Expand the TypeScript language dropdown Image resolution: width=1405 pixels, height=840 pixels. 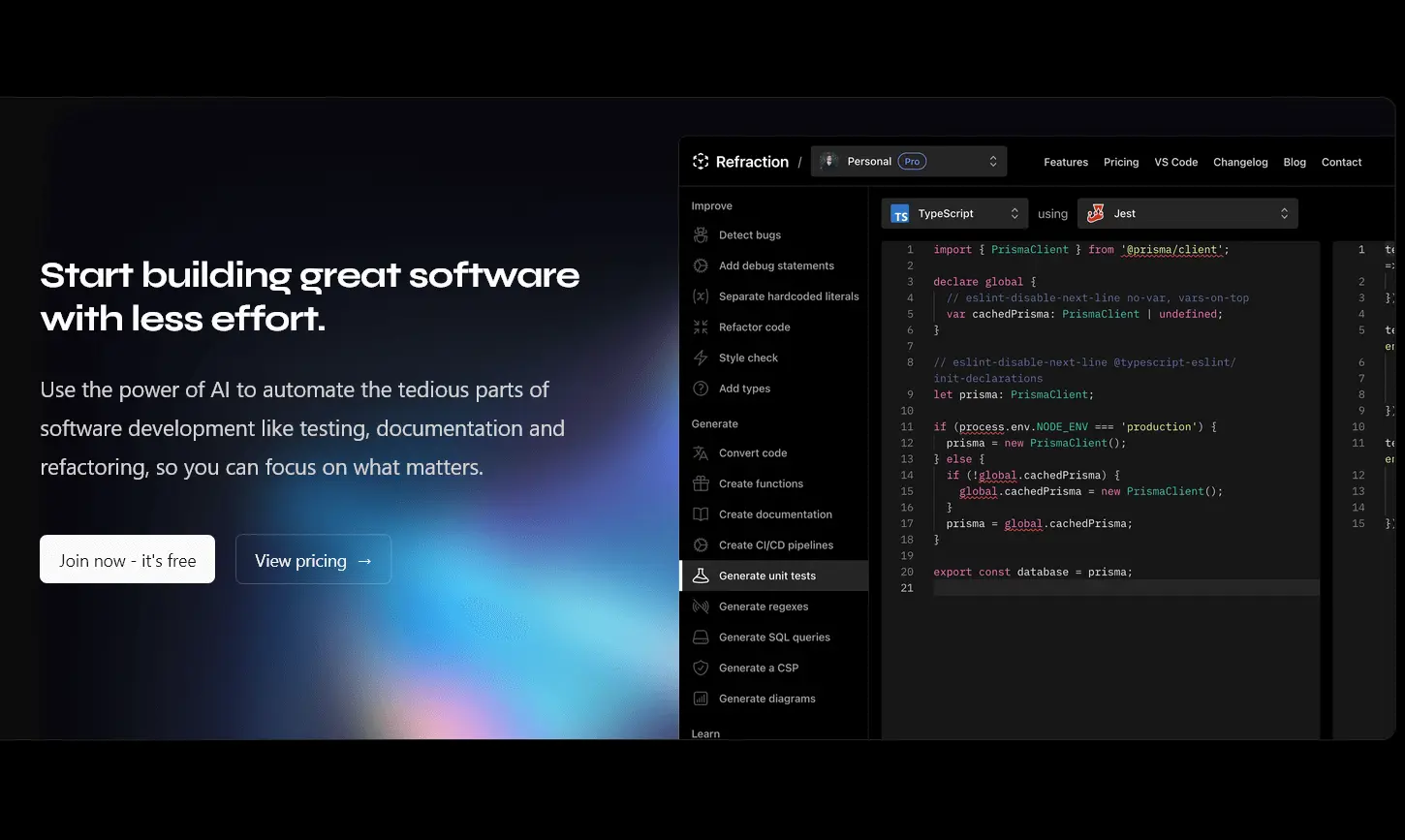954,213
